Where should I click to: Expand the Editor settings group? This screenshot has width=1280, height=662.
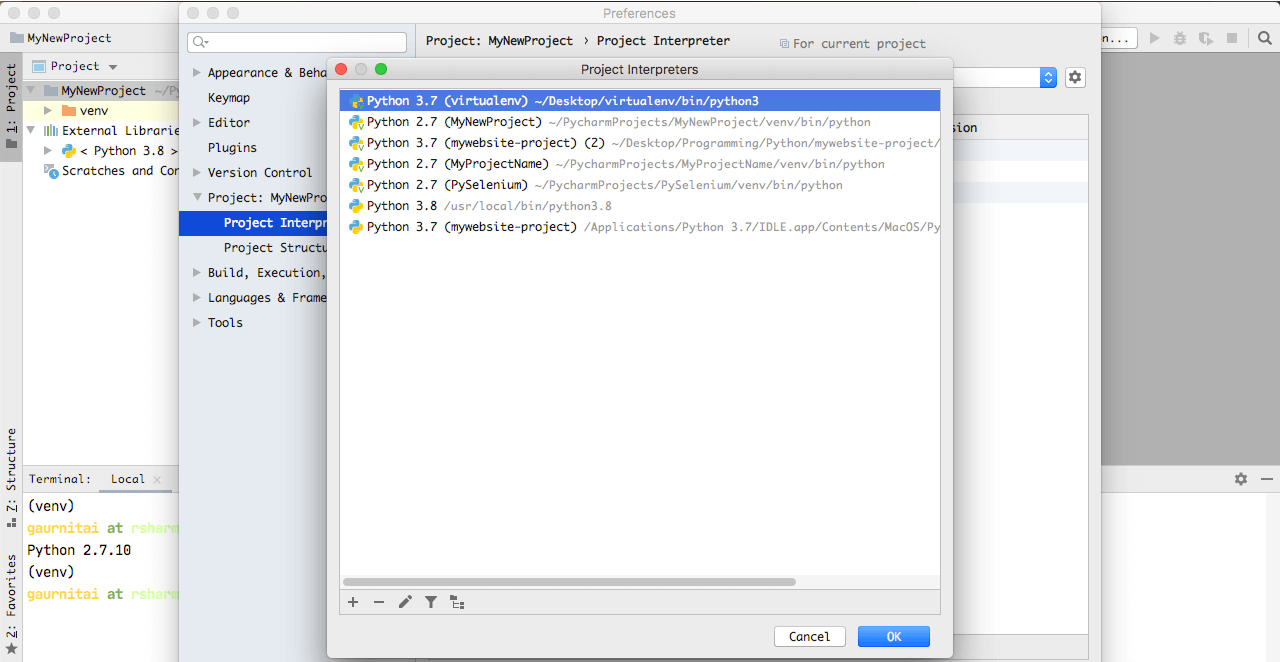tap(197, 123)
